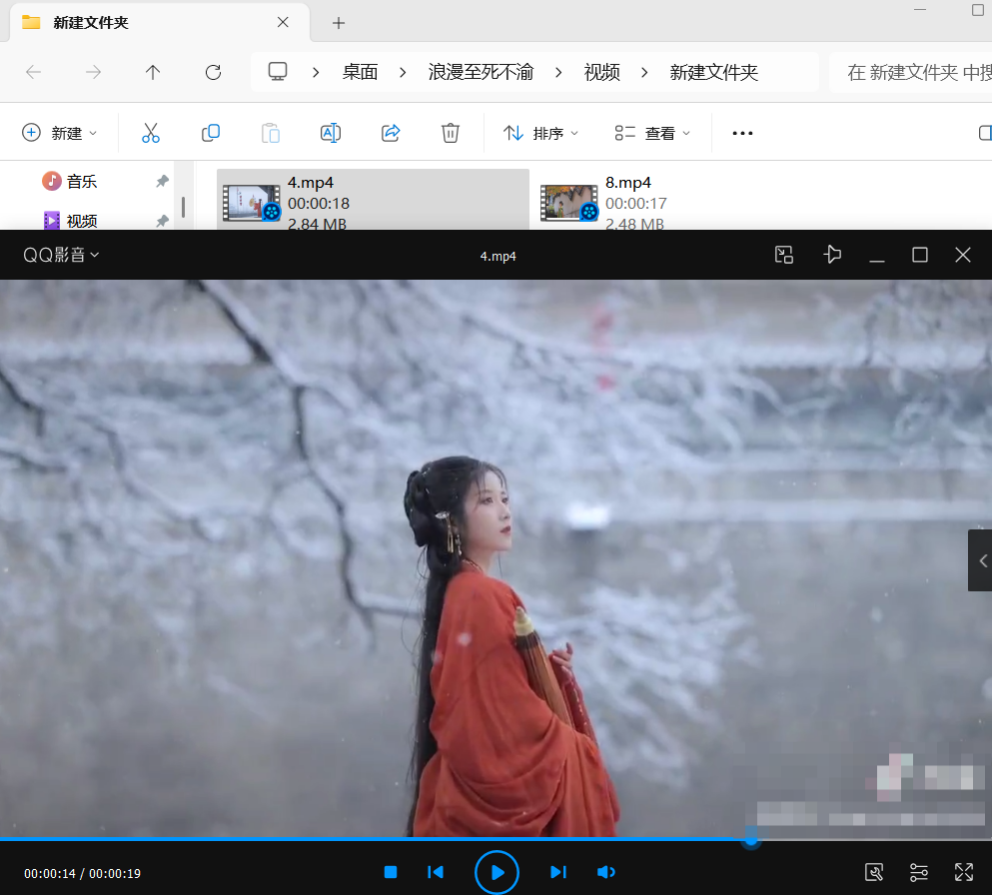Viewport: 992px width, 896px height.
Task: Skip to the next video
Action: [558, 873]
